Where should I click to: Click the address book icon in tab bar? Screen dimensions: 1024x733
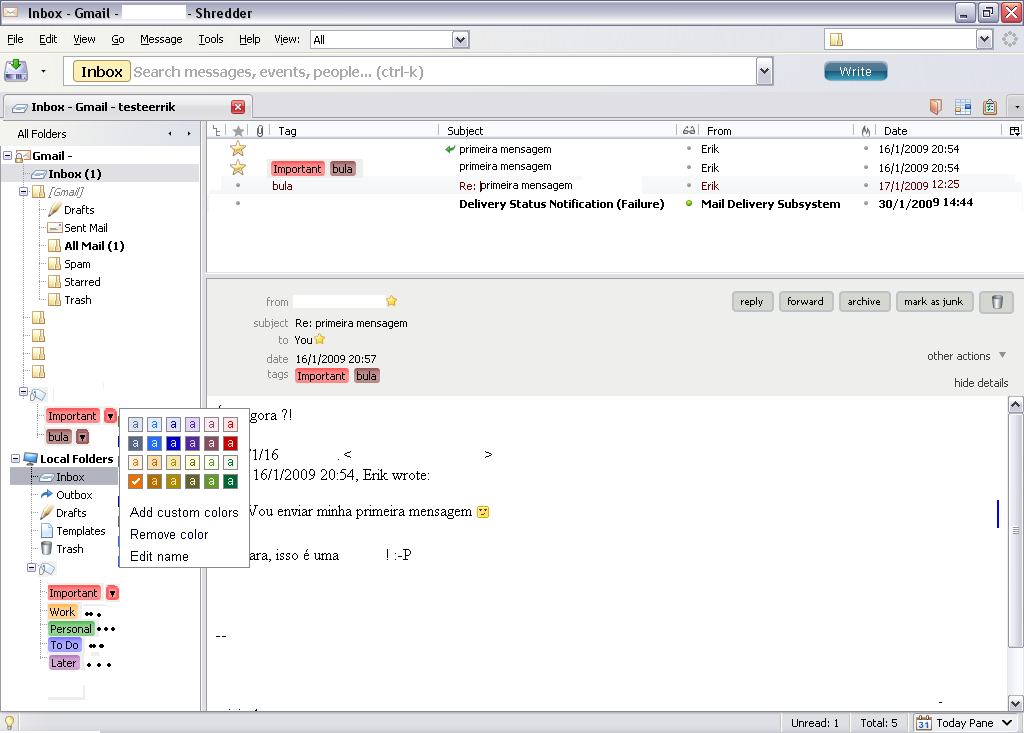coord(936,106)
